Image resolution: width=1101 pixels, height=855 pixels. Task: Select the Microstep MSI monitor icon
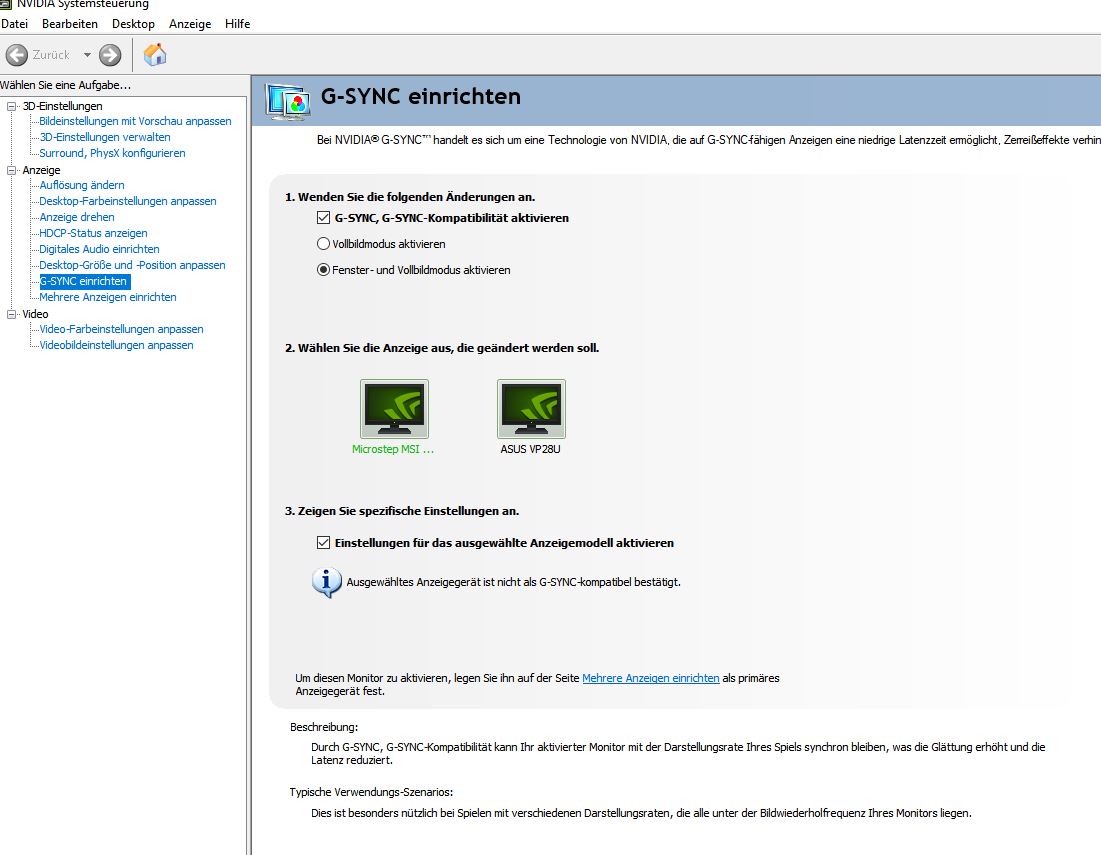(x=394, y=409)
